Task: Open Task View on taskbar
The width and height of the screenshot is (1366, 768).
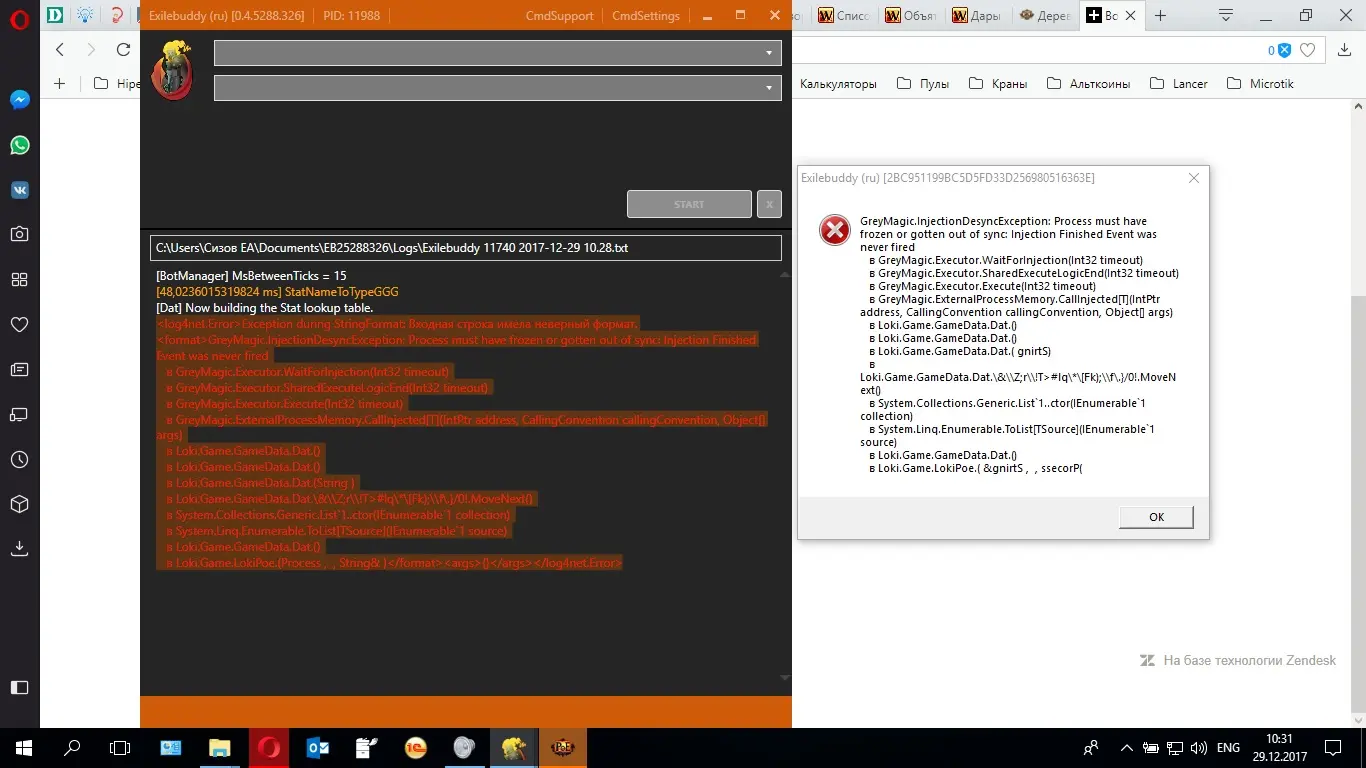Action: 120,747
